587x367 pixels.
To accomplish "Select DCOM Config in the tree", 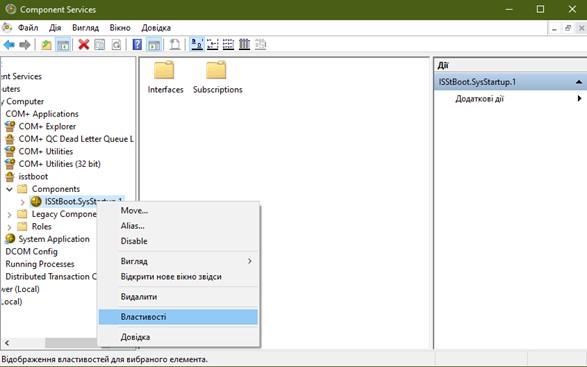I will coord(31,252).
